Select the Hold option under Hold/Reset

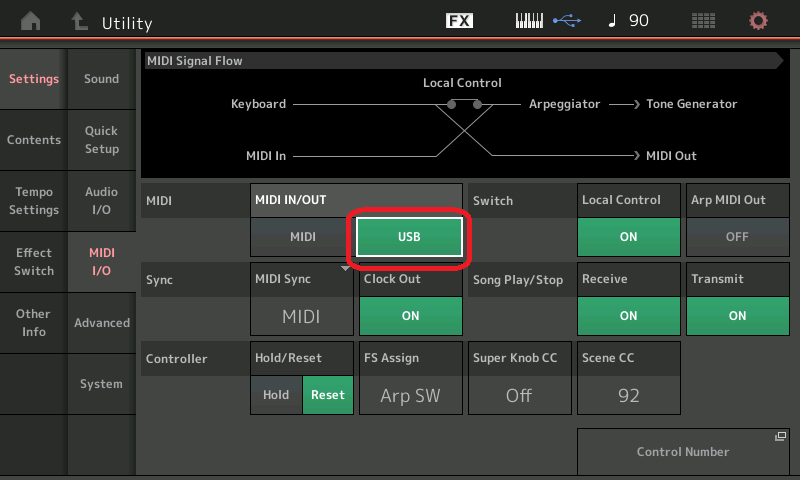pos(276,395)
